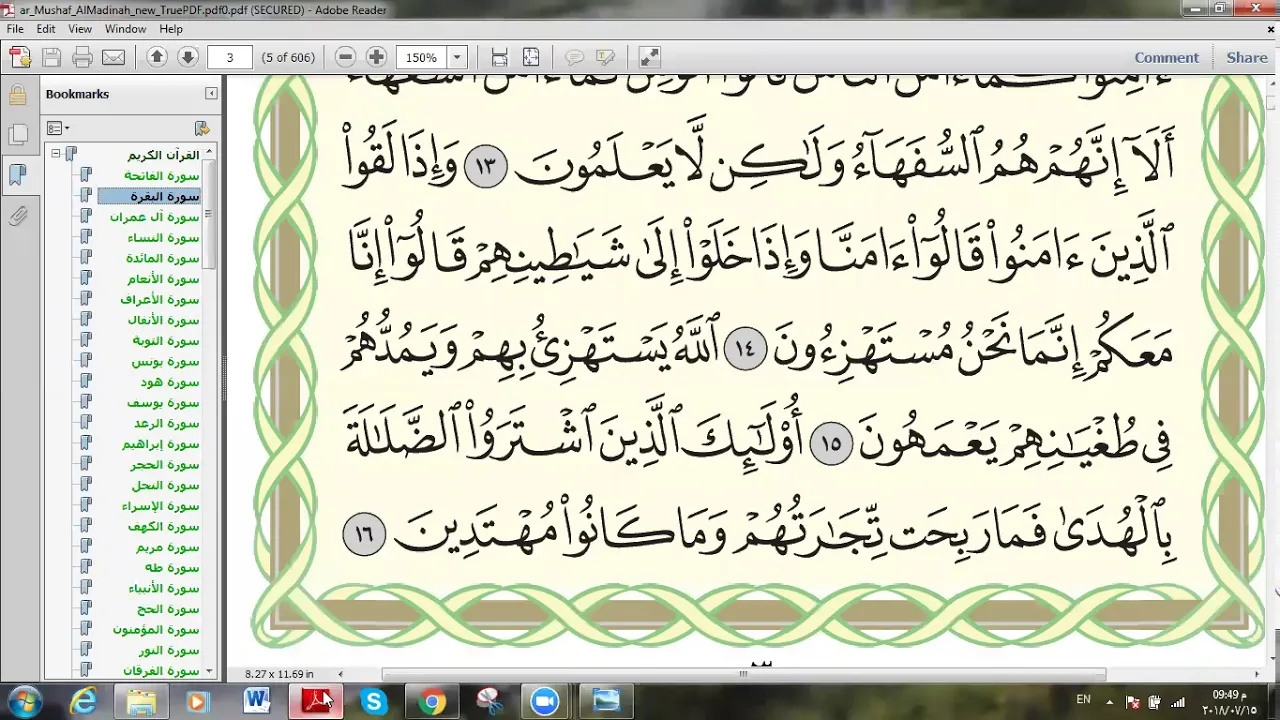Viewport: 1280px width, 720px height.
Task: Collapse the القرآن الكريم bookmark tree
Action: [x=56, y=155]
